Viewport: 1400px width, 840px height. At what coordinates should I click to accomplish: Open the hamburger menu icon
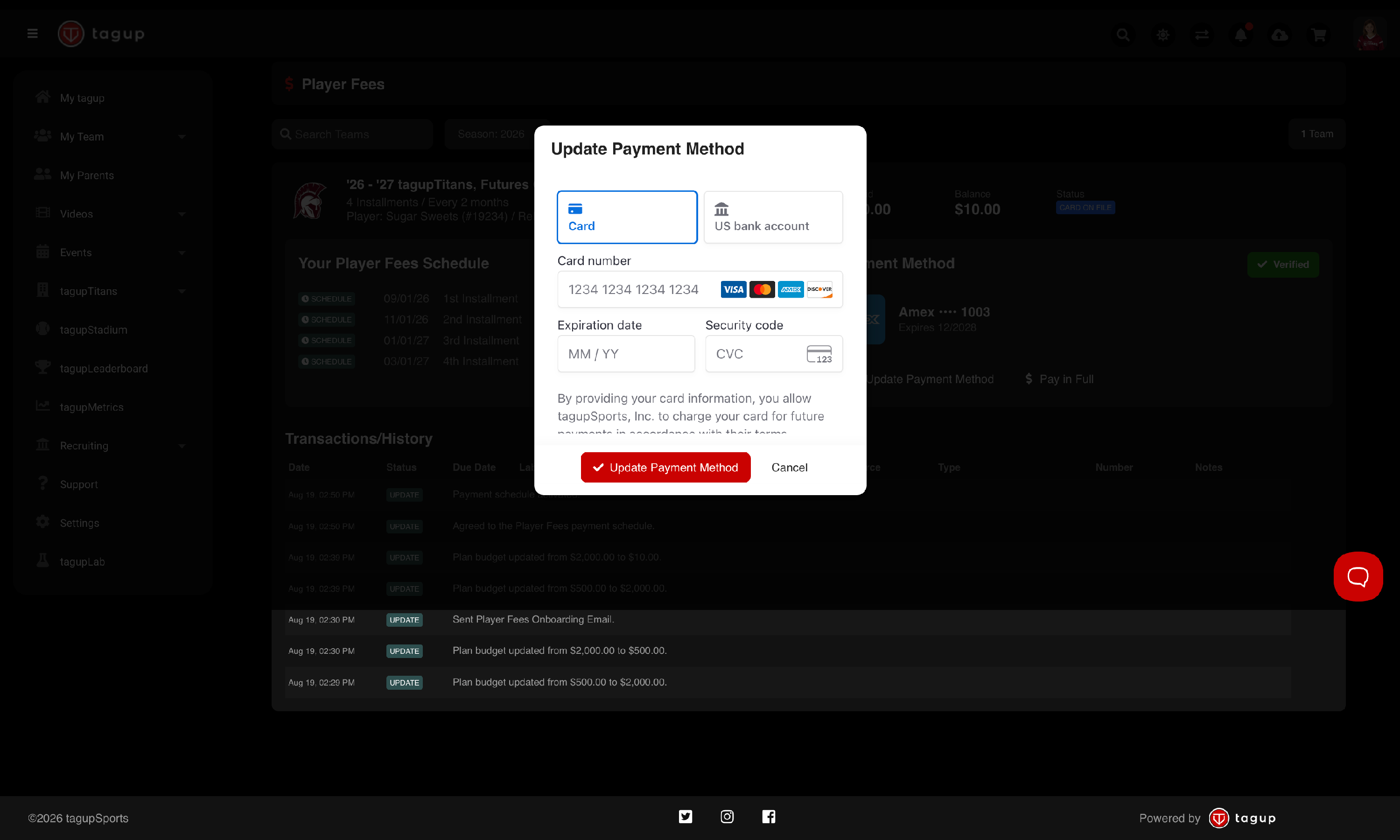point(32,34)
